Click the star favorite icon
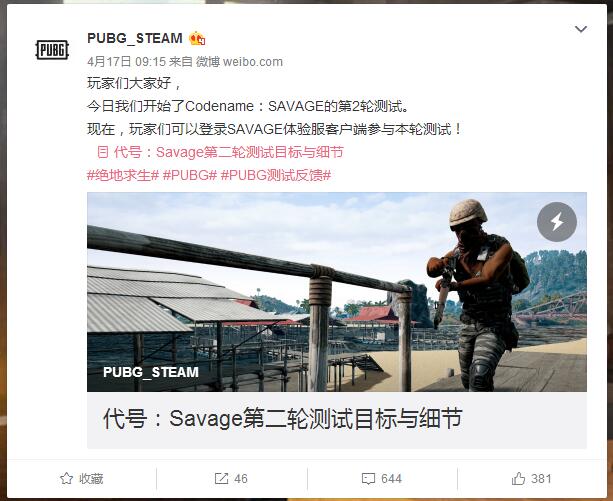The height and width of the screenshot is (501, 613). click(66, 478)
